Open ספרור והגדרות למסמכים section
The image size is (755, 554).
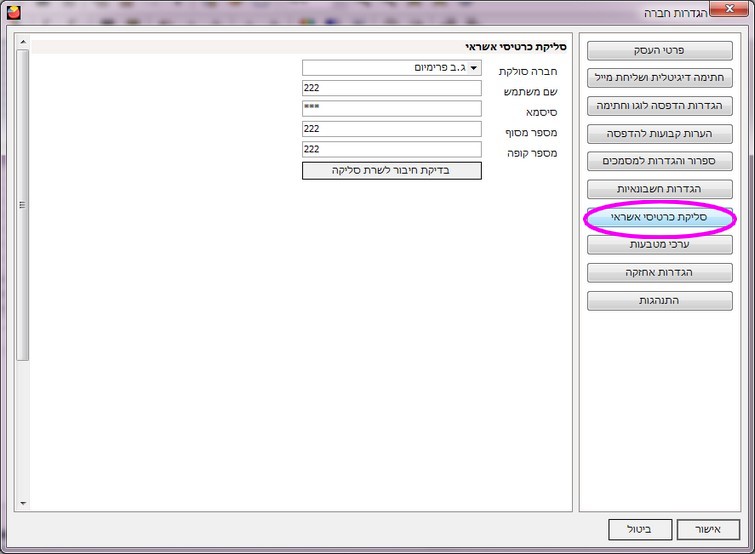659,161
